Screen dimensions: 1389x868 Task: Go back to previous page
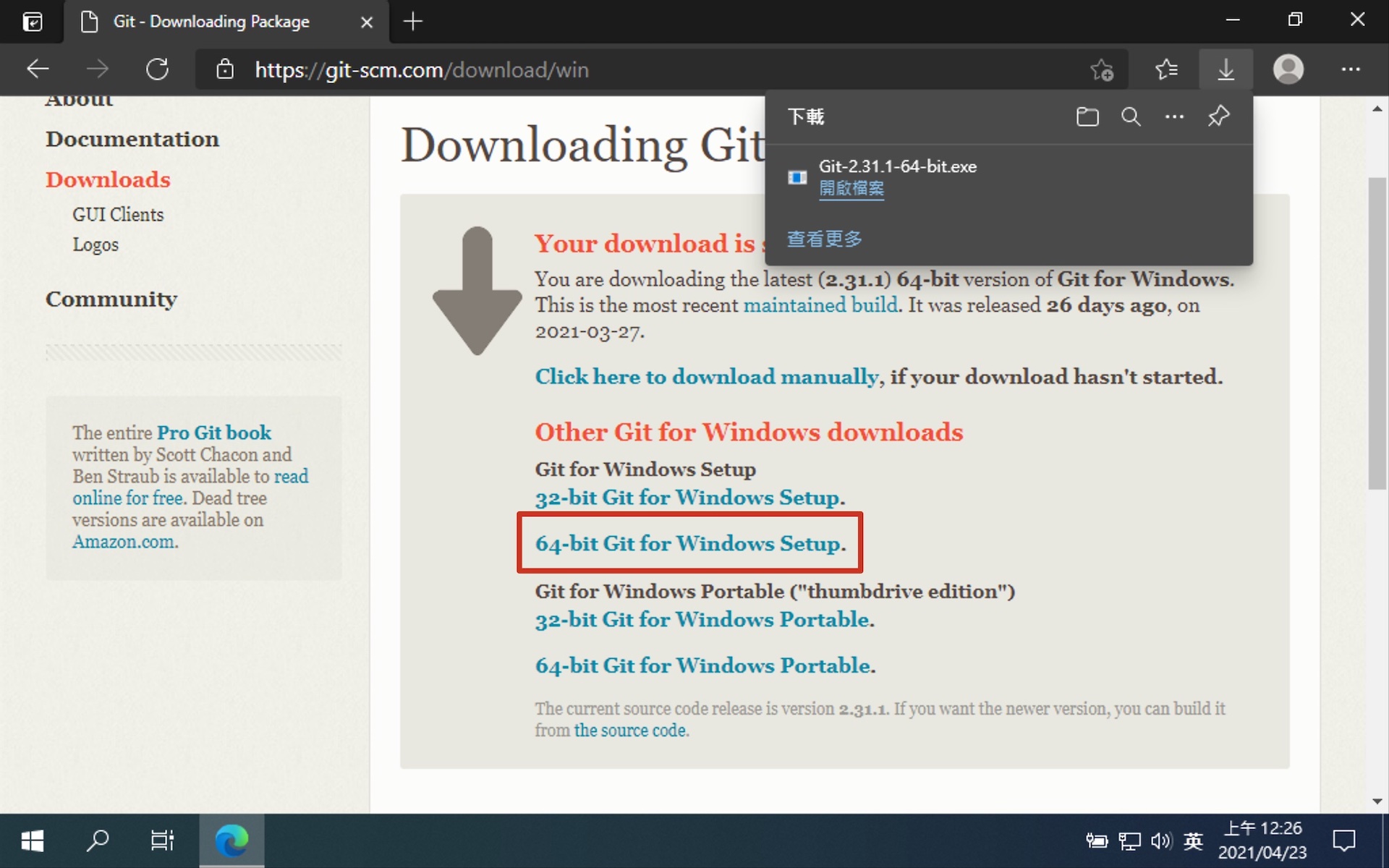(38, 69)
